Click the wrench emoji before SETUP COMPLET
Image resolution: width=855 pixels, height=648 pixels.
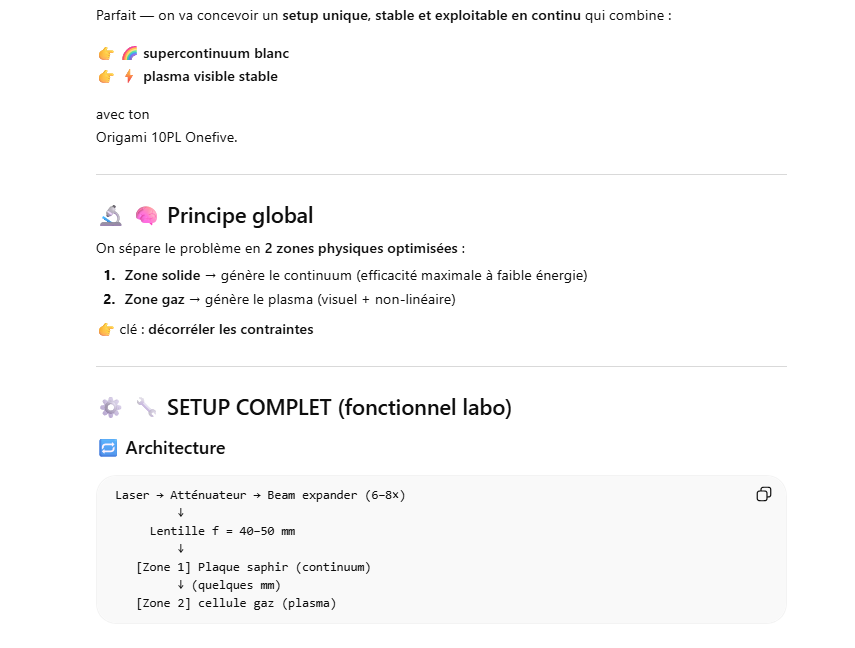(x=146, y=408)
